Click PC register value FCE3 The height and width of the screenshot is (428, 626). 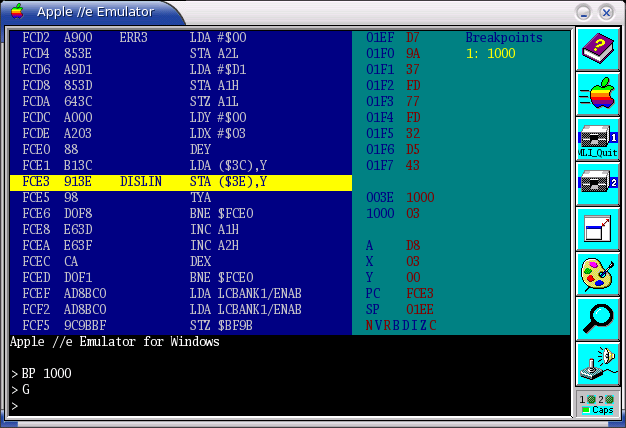coord(400,293)
